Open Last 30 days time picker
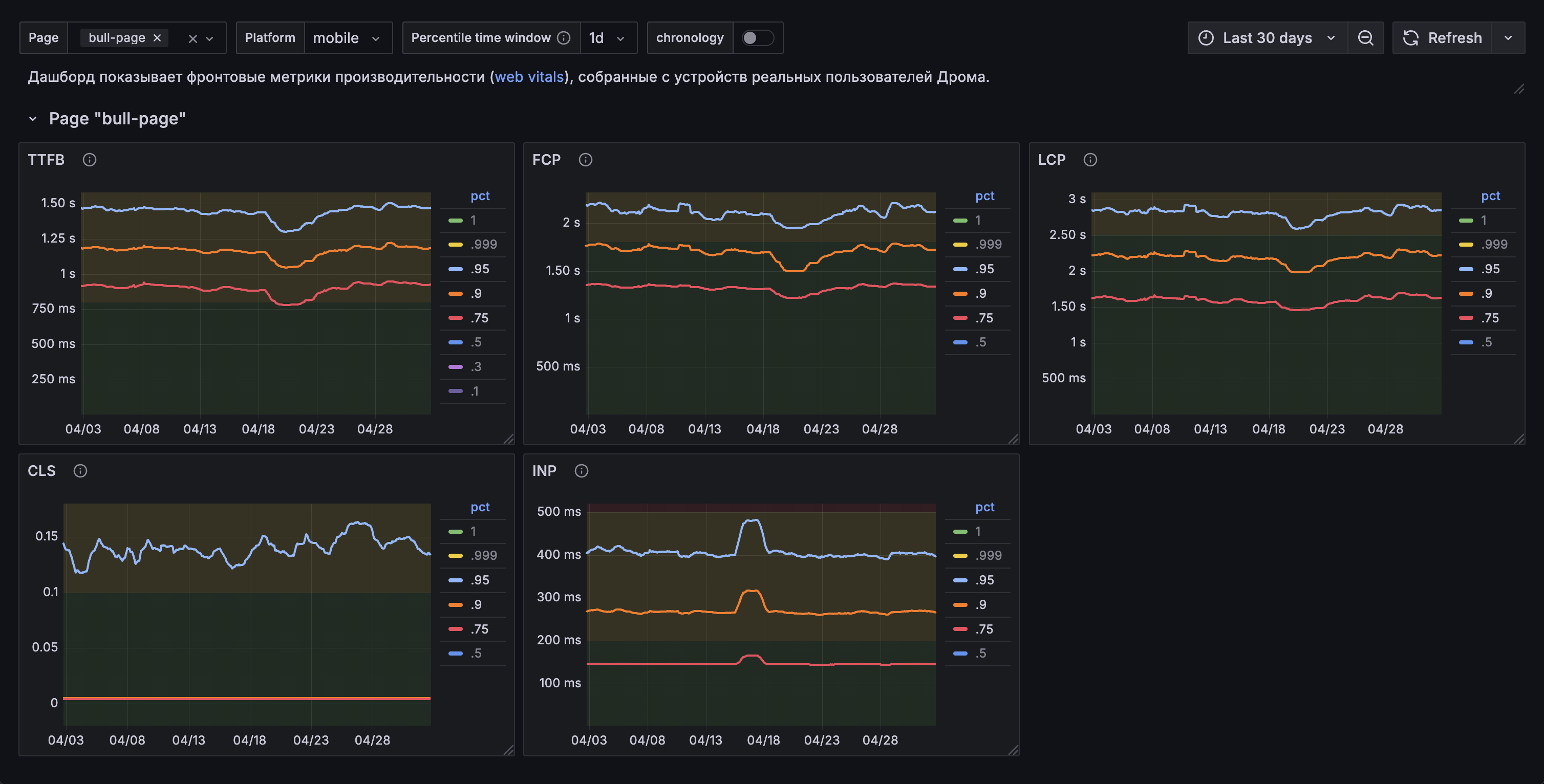 coord(1267,38)
